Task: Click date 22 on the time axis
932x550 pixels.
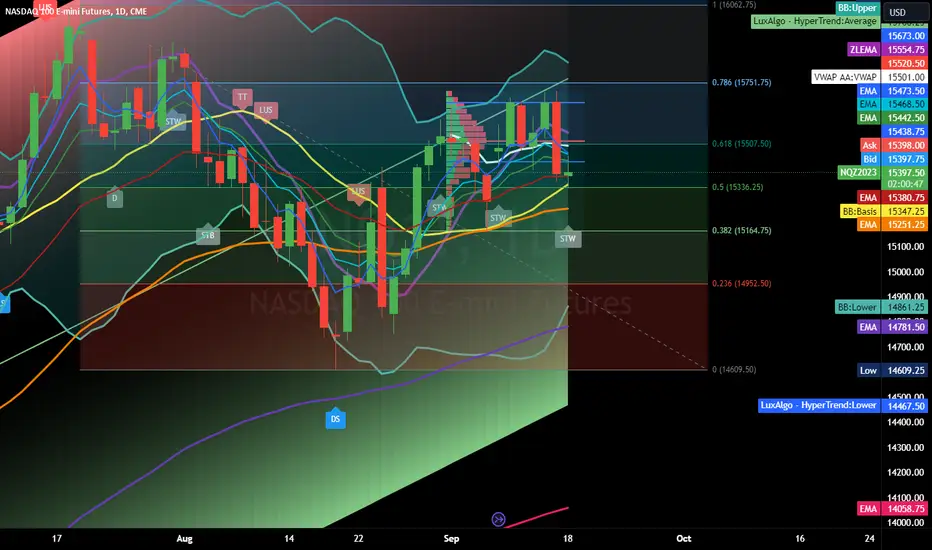Action: pos(358,539)
